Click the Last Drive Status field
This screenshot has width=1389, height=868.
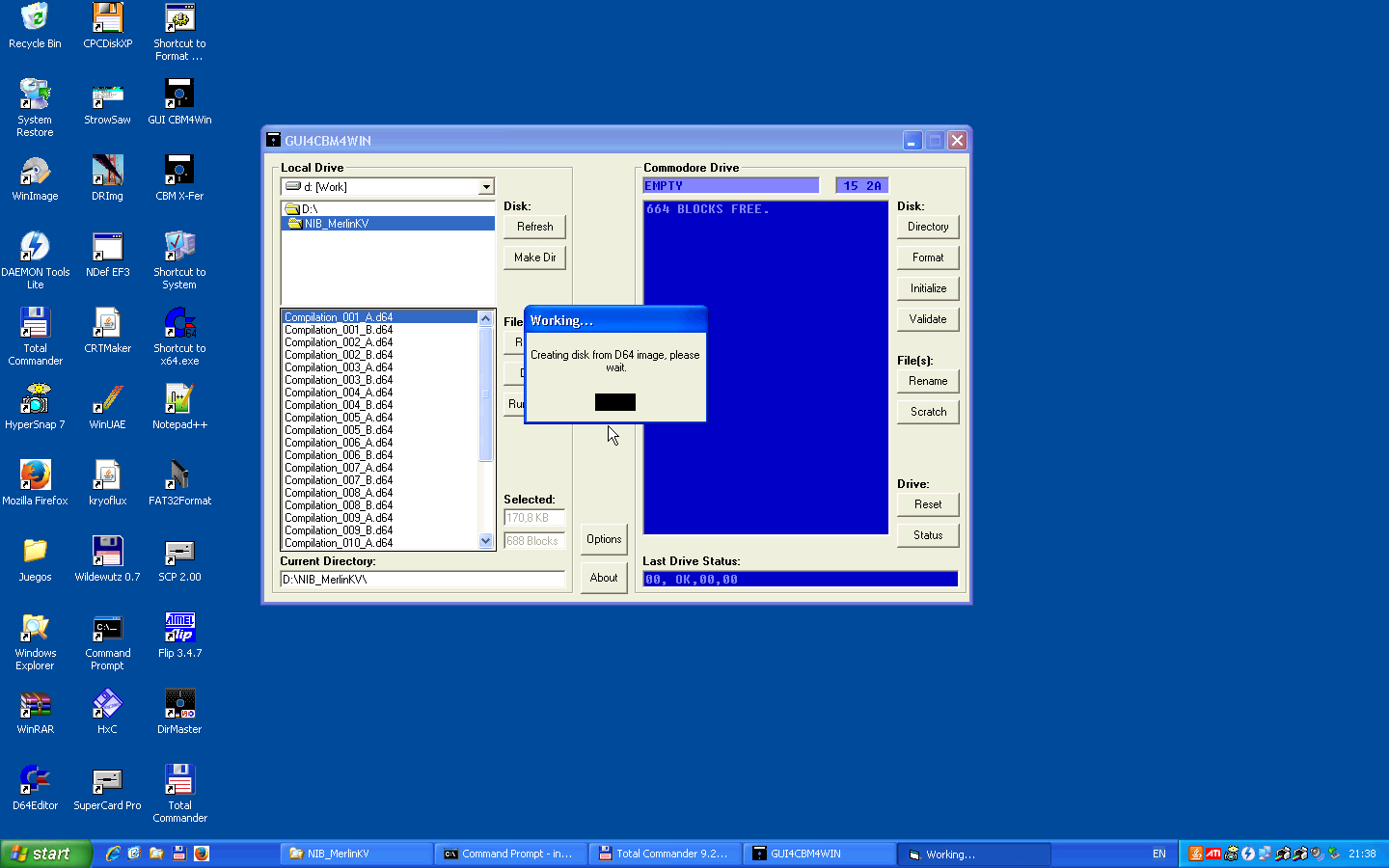[801, 580]
